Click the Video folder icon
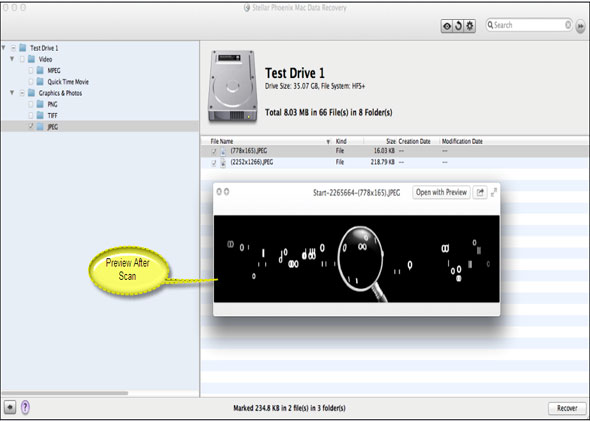Viewport: 590px width, 421px height. [x=31, y=59]
